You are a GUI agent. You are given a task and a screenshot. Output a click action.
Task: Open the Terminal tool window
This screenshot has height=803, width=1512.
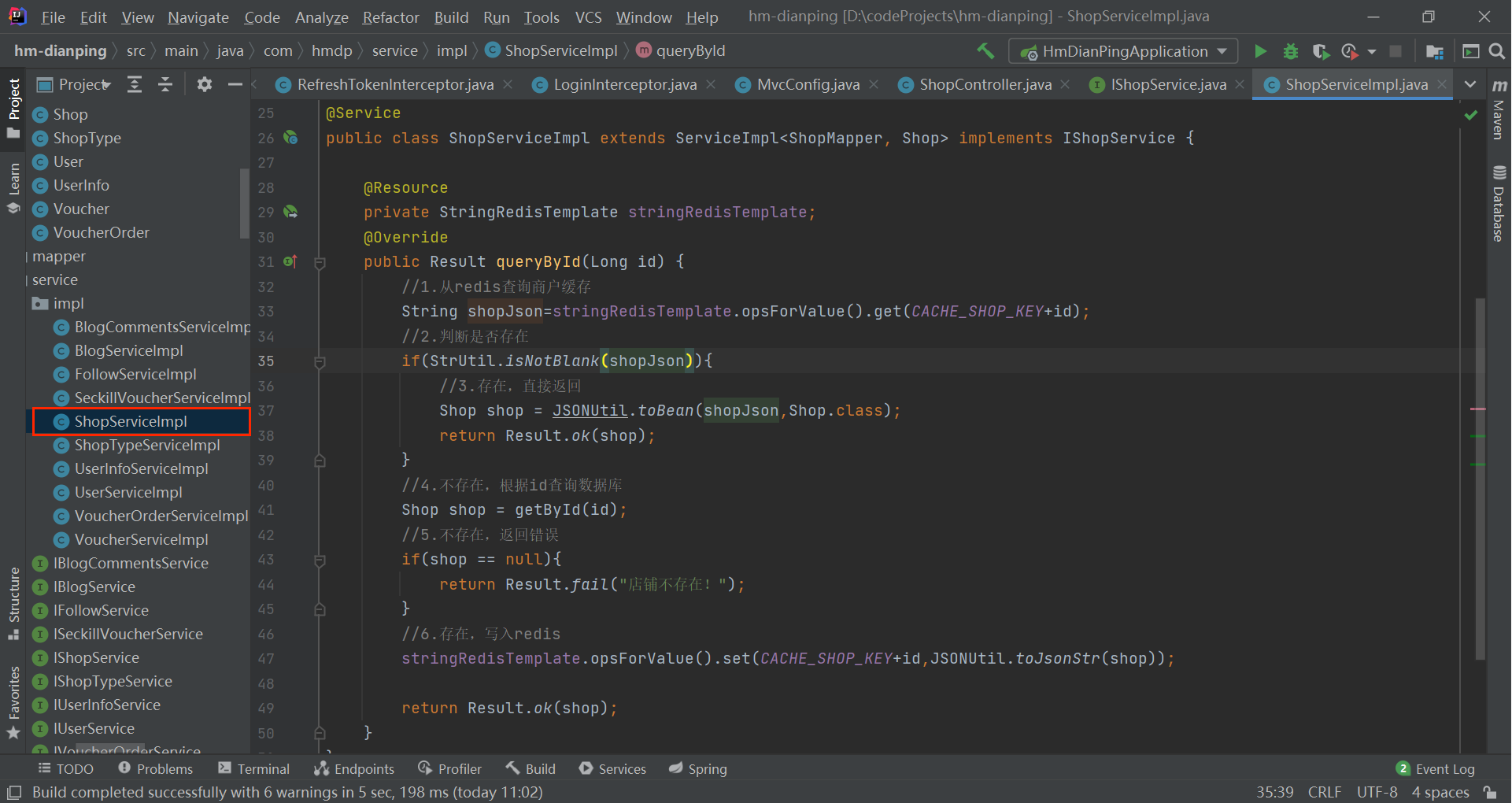253,768
